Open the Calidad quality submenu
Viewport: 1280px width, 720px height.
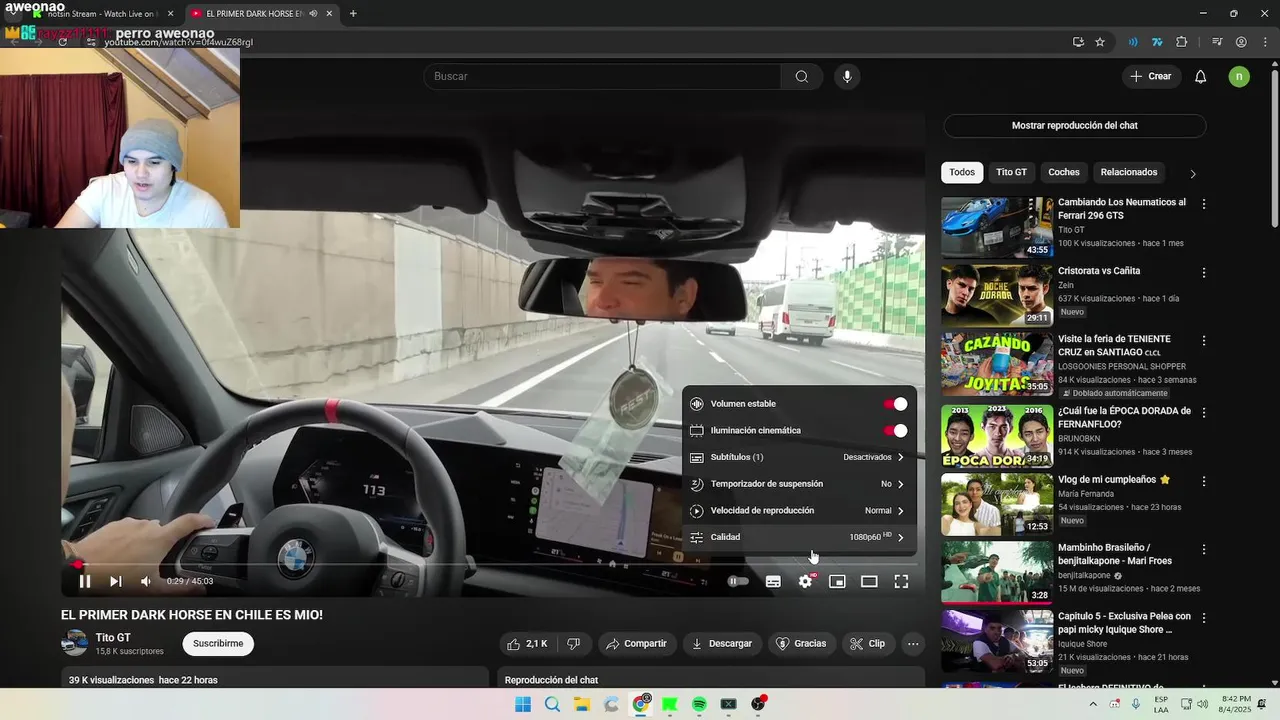798,537
